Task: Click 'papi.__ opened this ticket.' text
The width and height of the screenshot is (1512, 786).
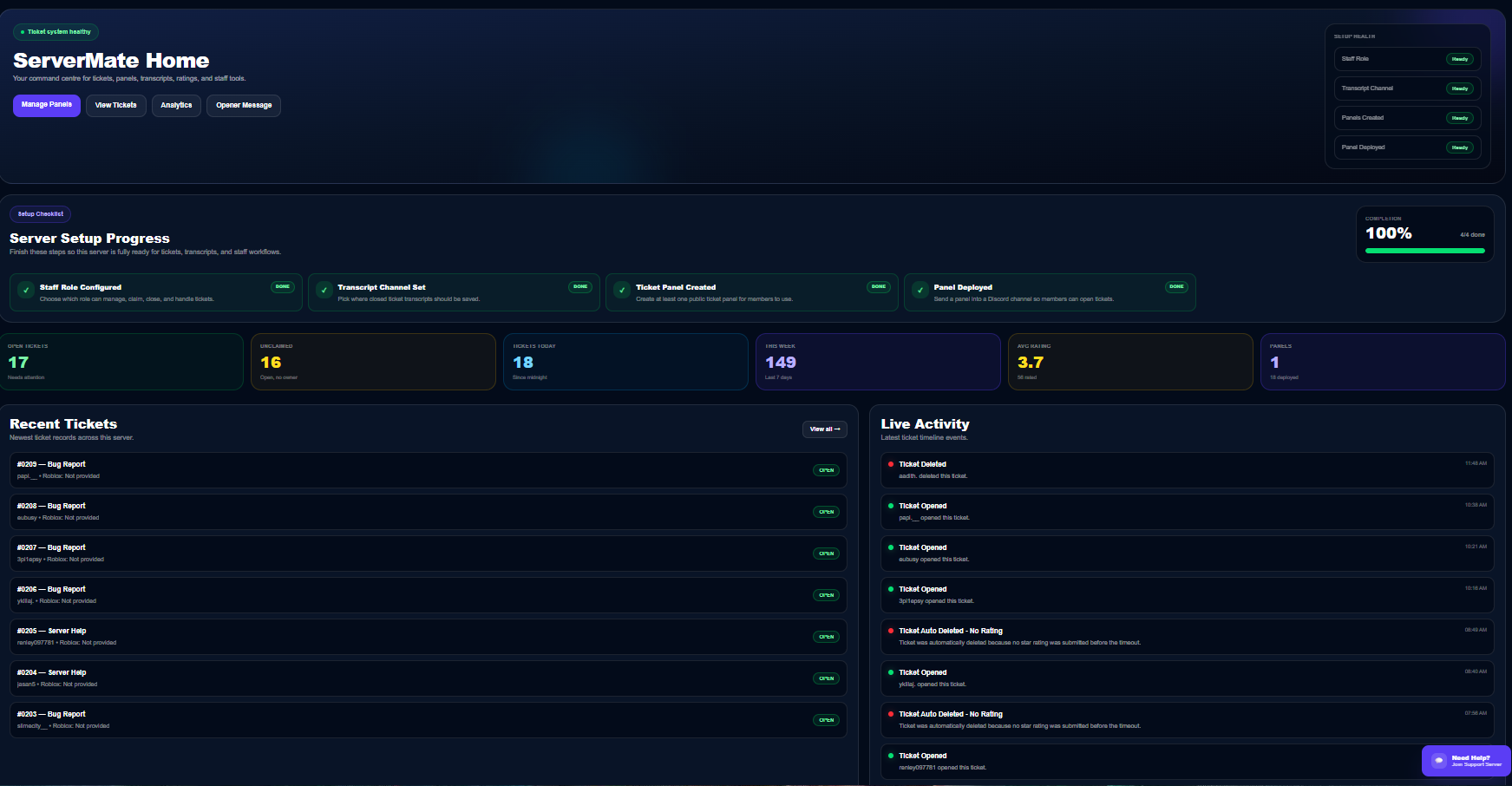Action: tap(934, 518)
